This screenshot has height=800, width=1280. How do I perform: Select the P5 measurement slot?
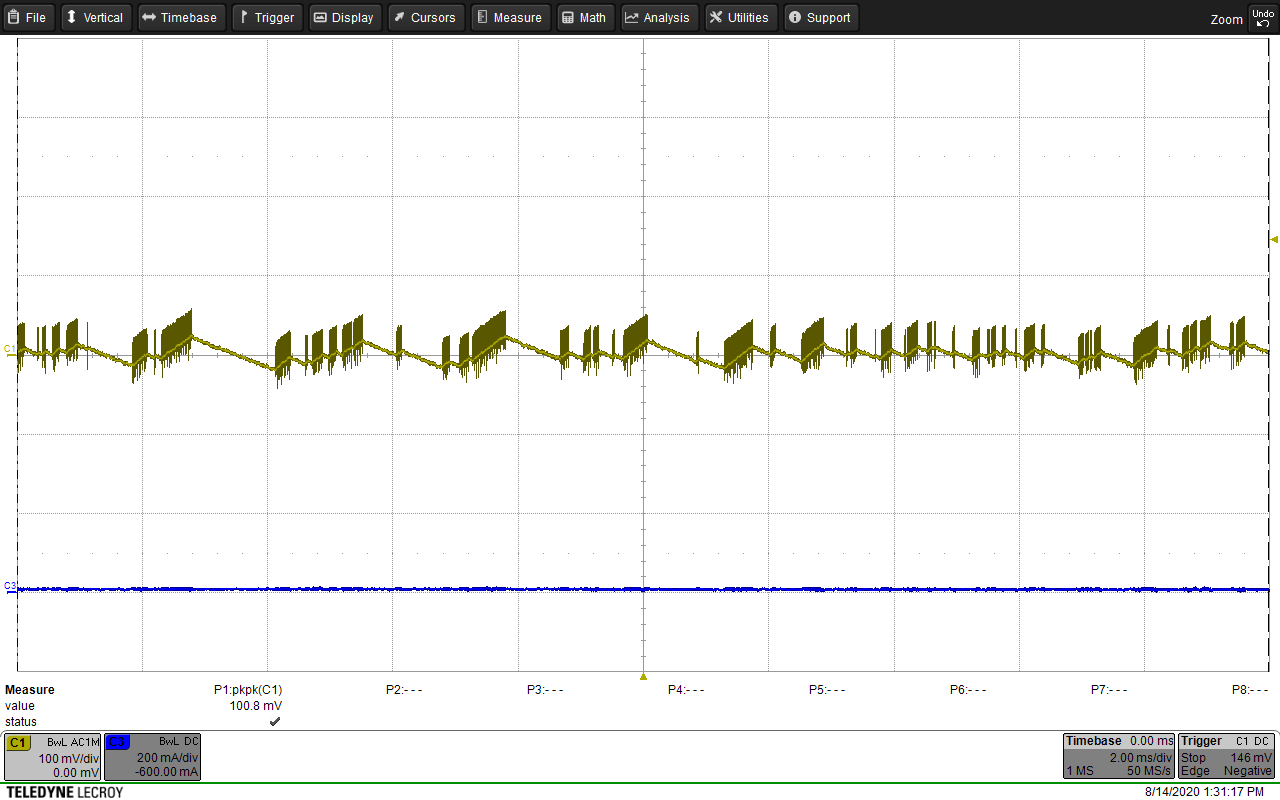pyautogui.click(x=827, y=690)
